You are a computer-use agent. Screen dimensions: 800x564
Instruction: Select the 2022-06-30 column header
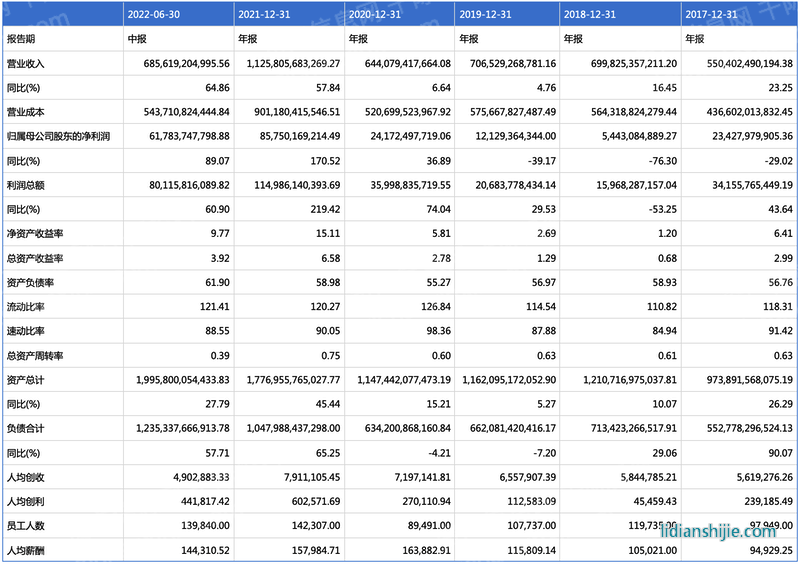154,14
